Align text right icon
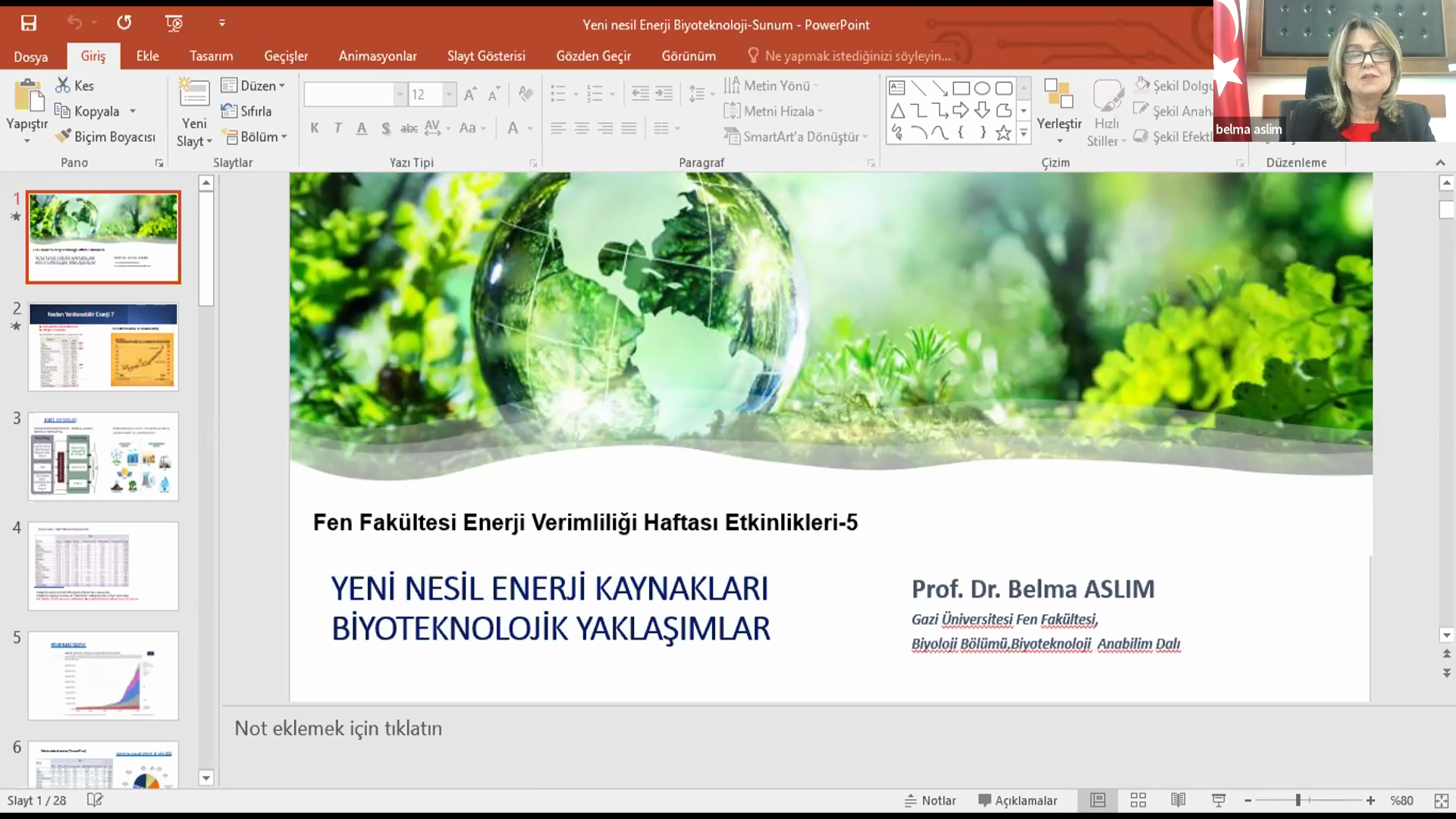1456x819 pixels. point(605,128)
